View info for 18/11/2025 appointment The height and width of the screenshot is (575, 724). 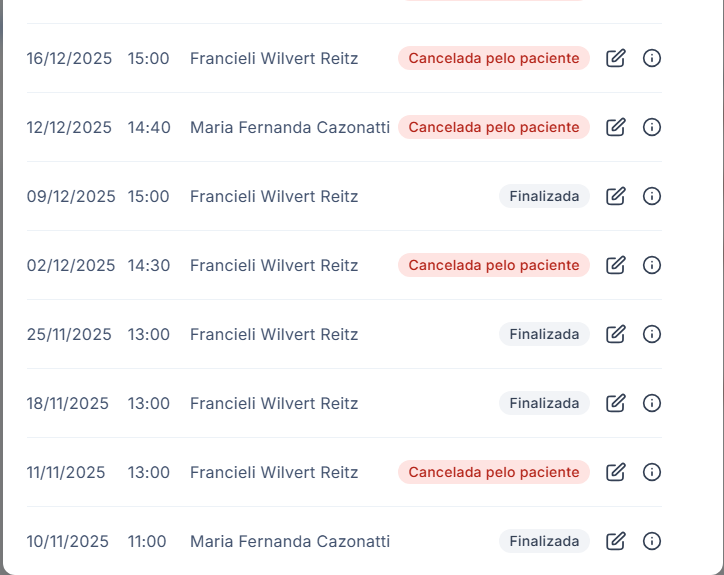pyautogui.click(x=652, y=403)
